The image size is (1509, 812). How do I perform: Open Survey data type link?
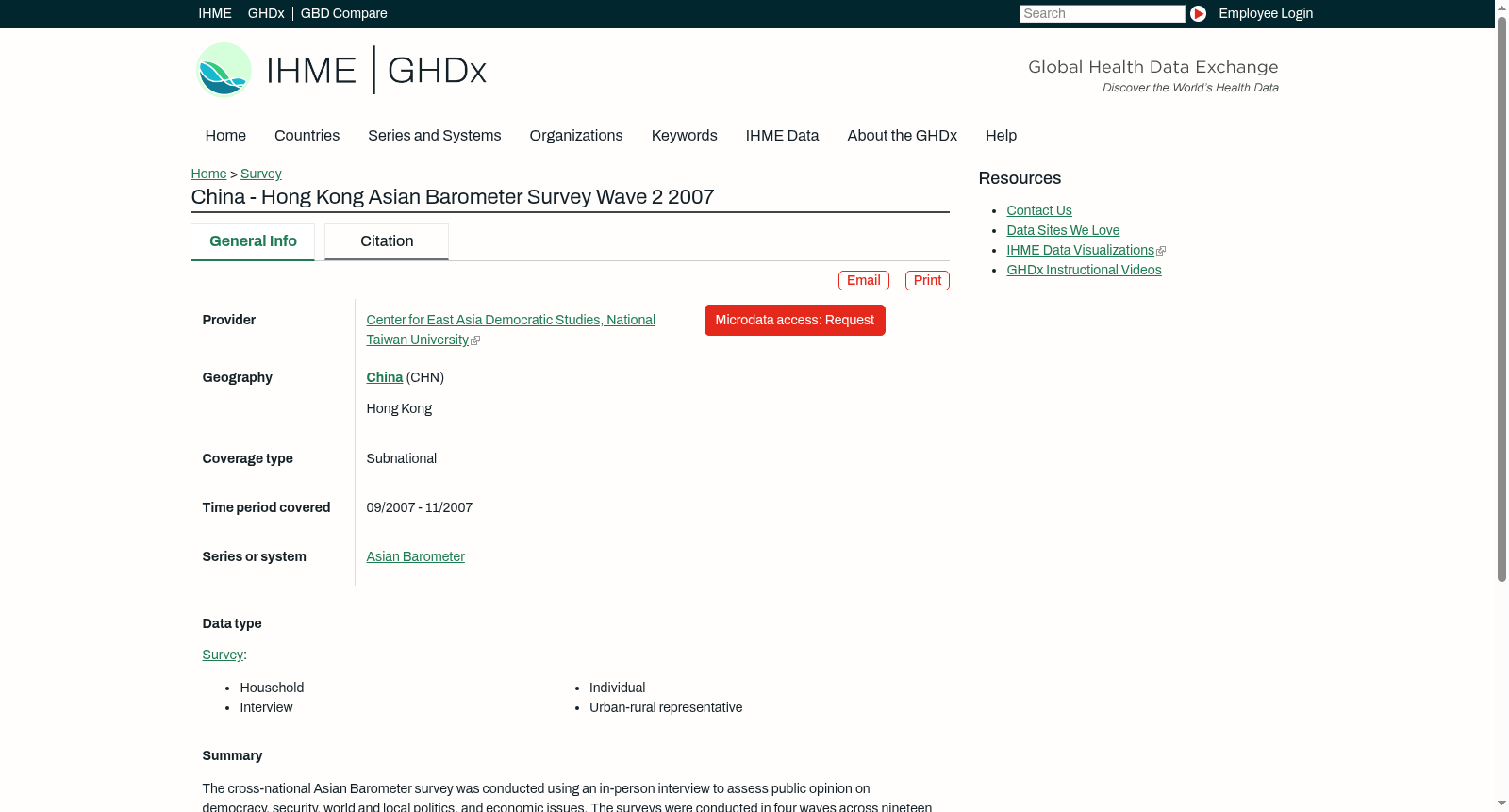pyautogui.click(x=223, y=655)
